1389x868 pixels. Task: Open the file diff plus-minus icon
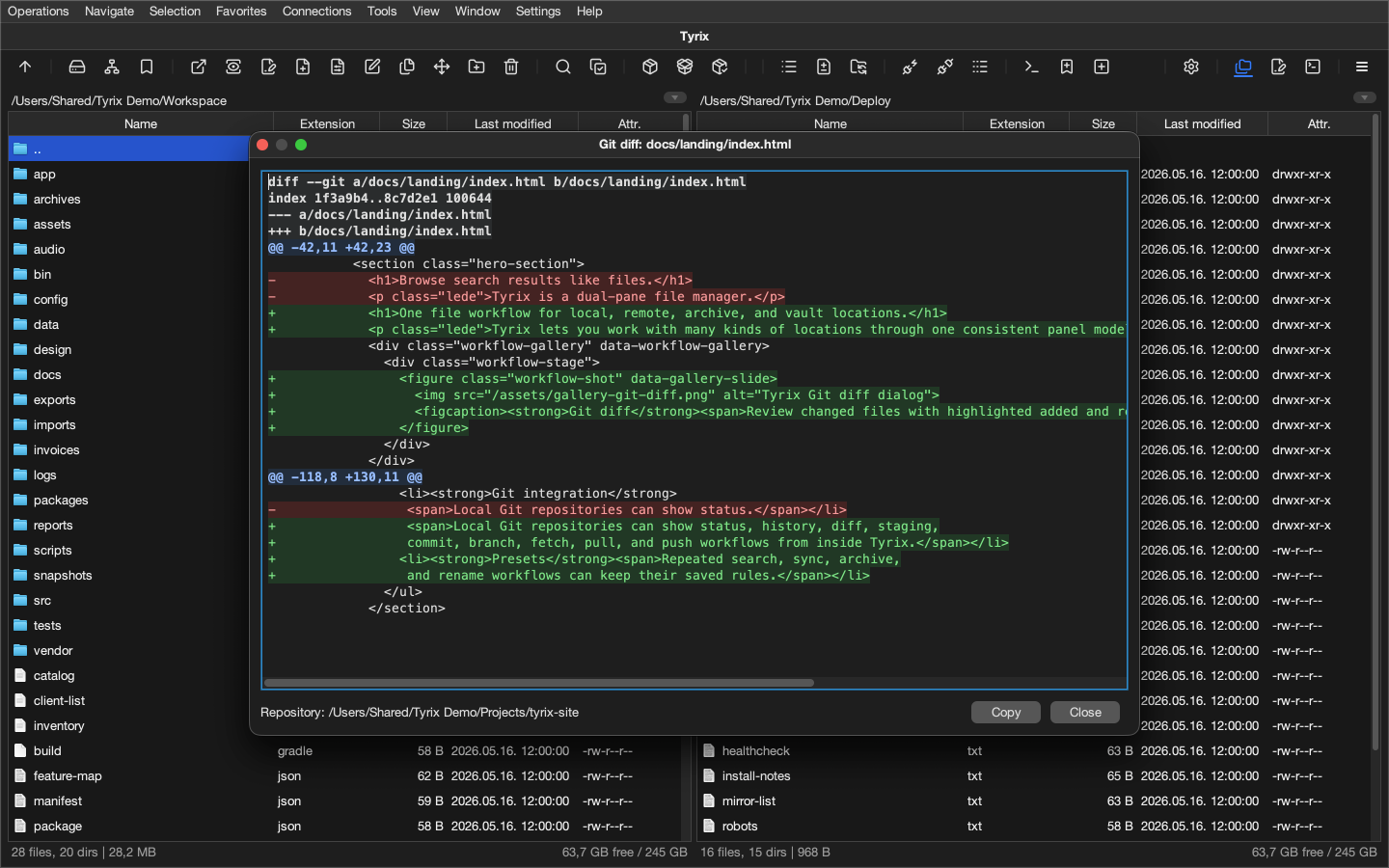(x=824, y=67)
